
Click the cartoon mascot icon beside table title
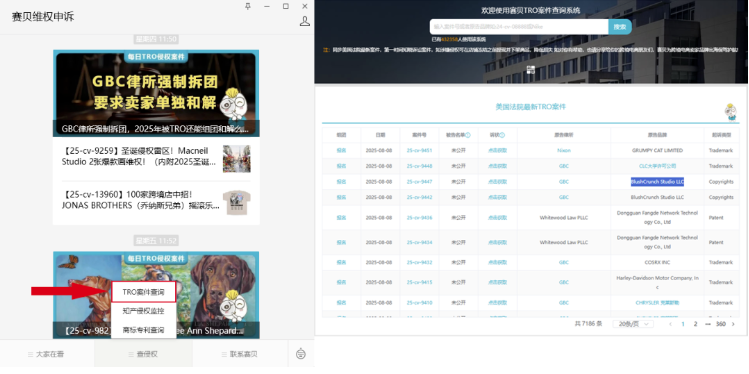(x=730, y=112)
